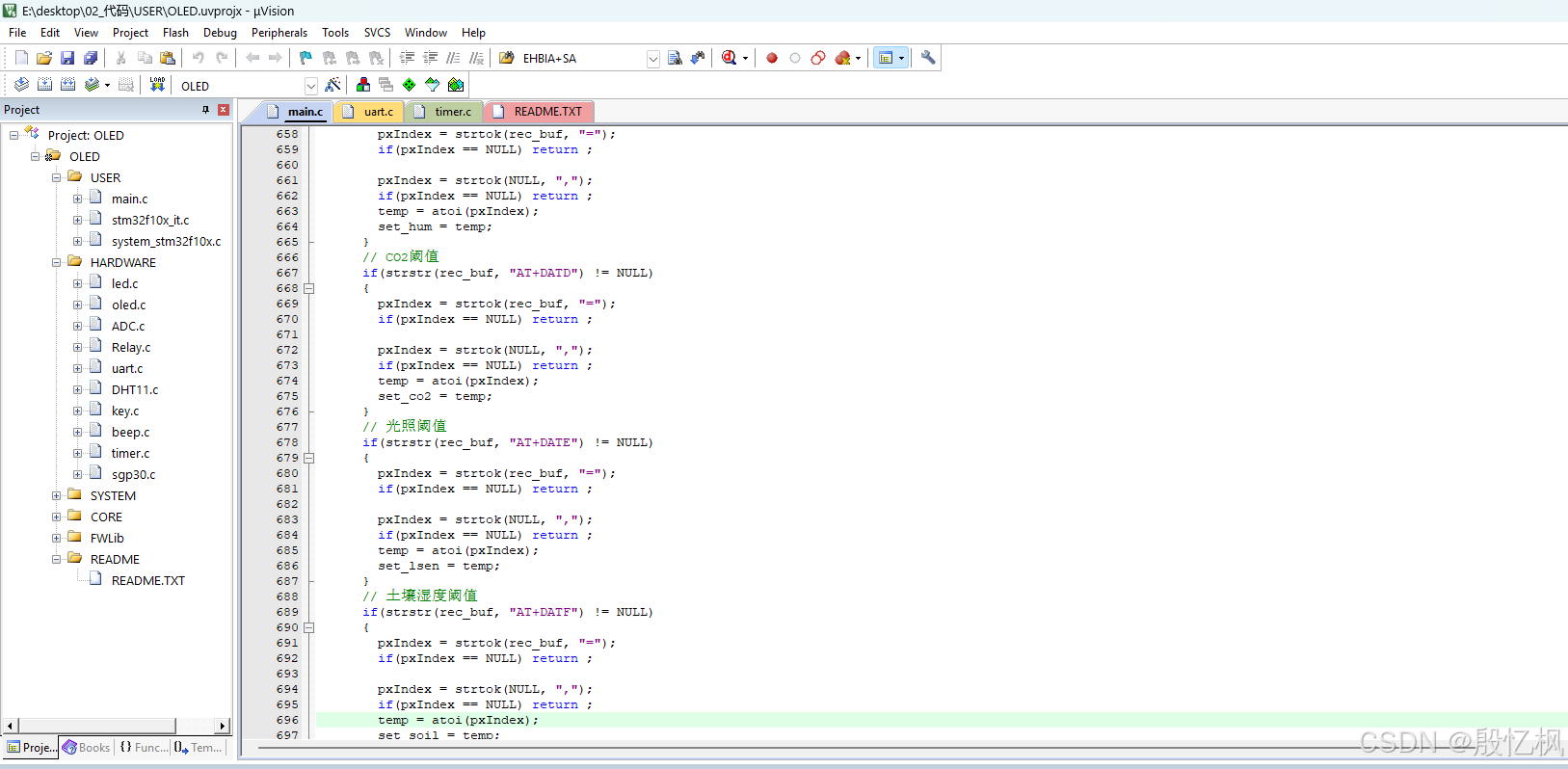Viewport: 1568px width, 769px height.
Task: Collapse the code fold marker at line 668
Action: [309, 288]
